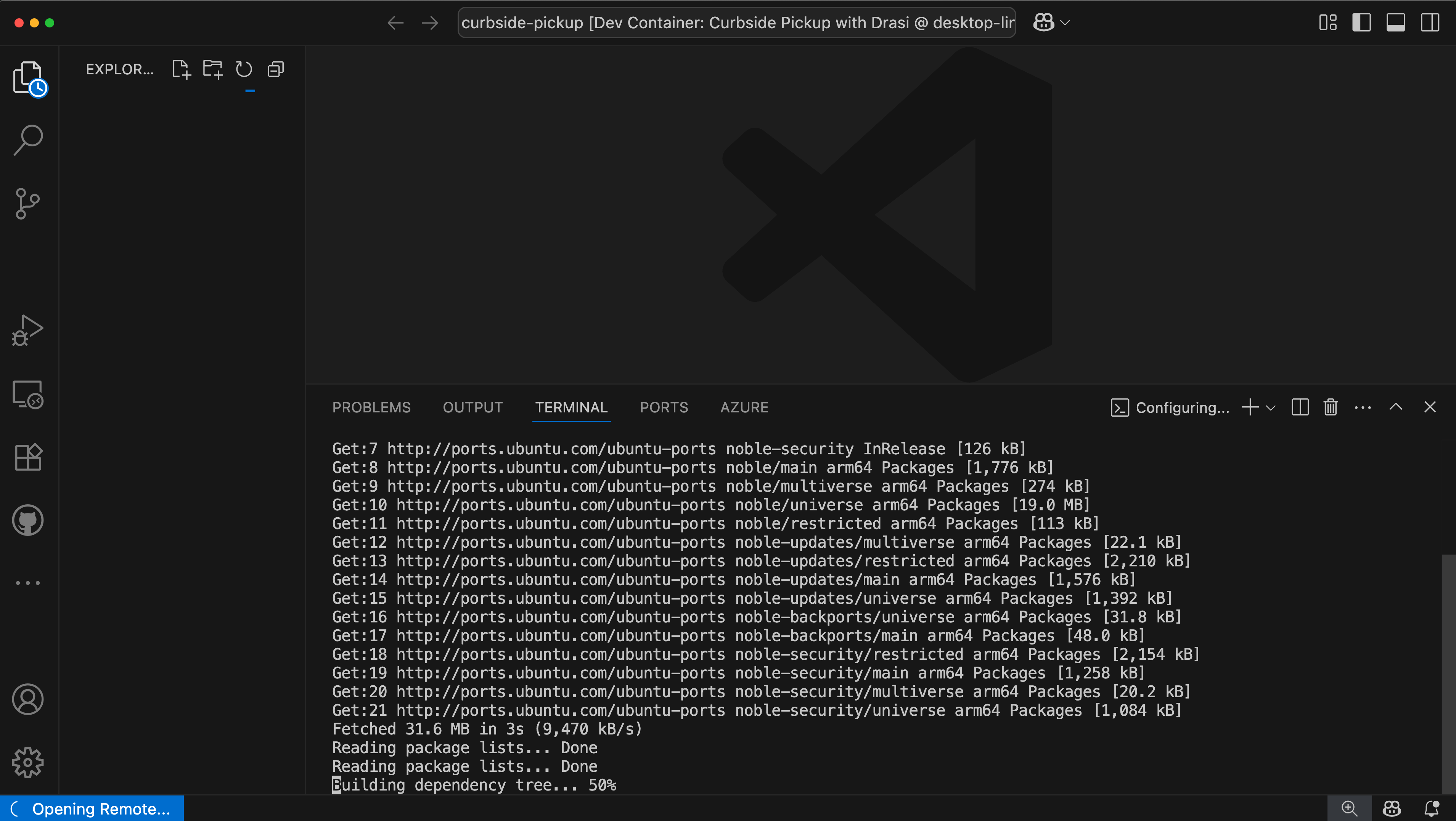Split the terminal into two panes

[x=1300, y=407]
